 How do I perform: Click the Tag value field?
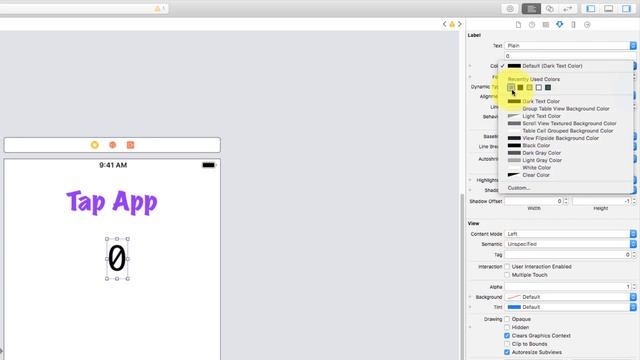568,255
